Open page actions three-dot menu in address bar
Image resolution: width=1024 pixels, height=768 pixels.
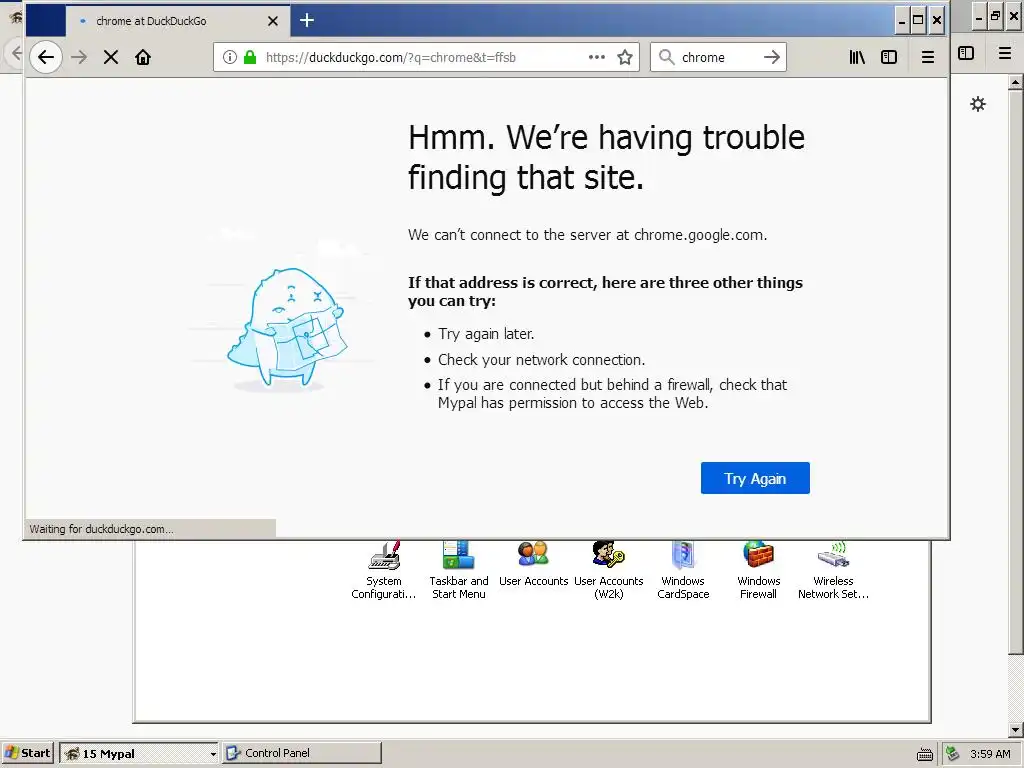coord(596,57)
